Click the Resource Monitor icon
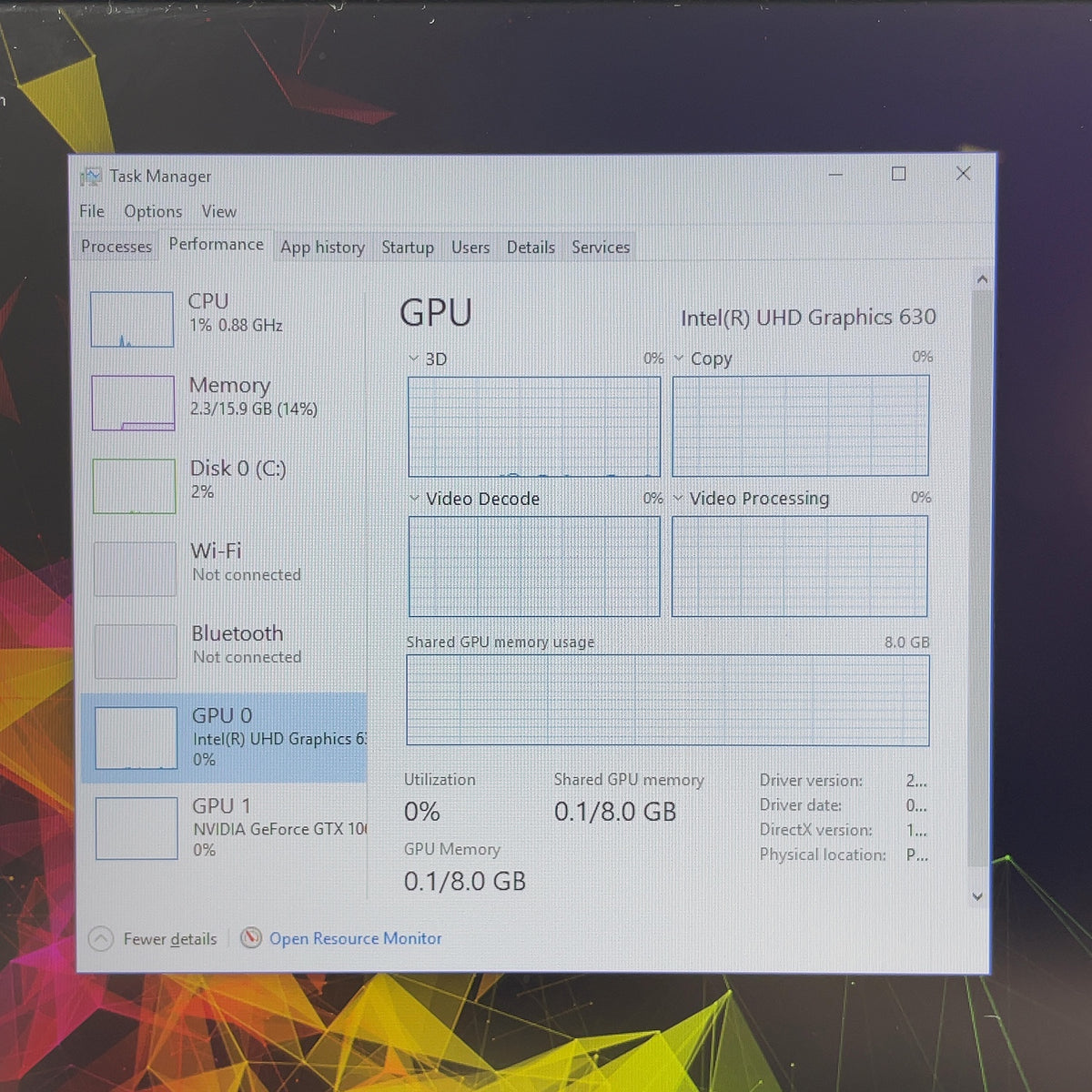 point(251,937)
